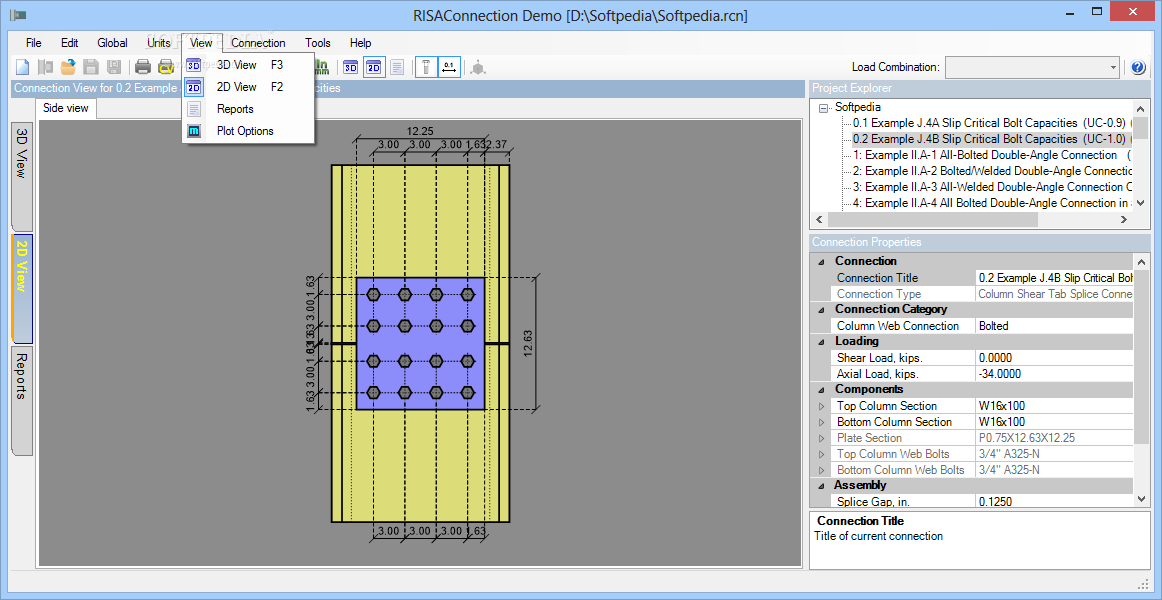Image resolution: width=1162 pixels, height=600 pixels.
Task: Click Project Explorer horizontal scrollbar right arrow
Action: (1124, 220)
